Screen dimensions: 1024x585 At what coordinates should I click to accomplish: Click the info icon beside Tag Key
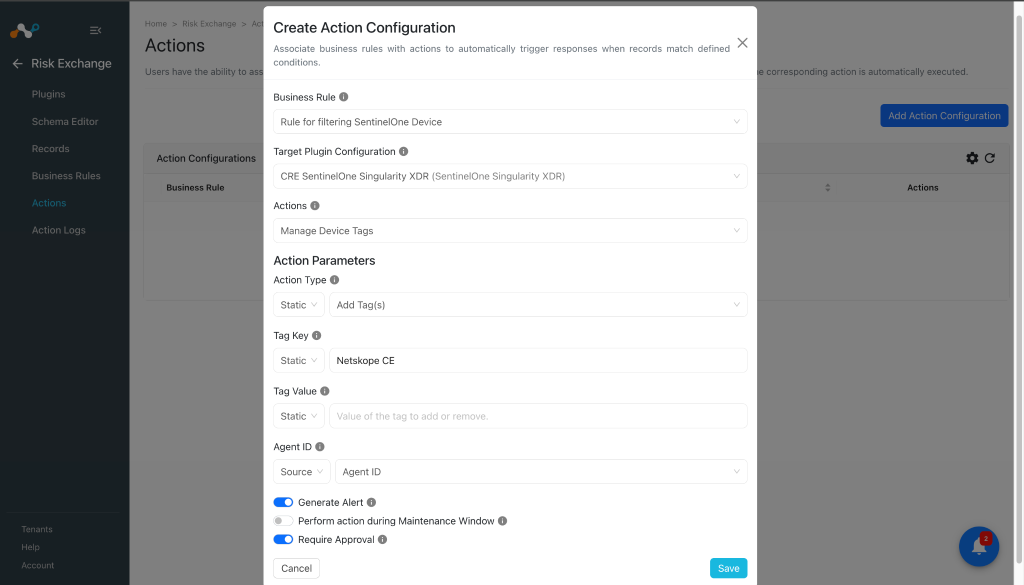(x=317, y=336)
